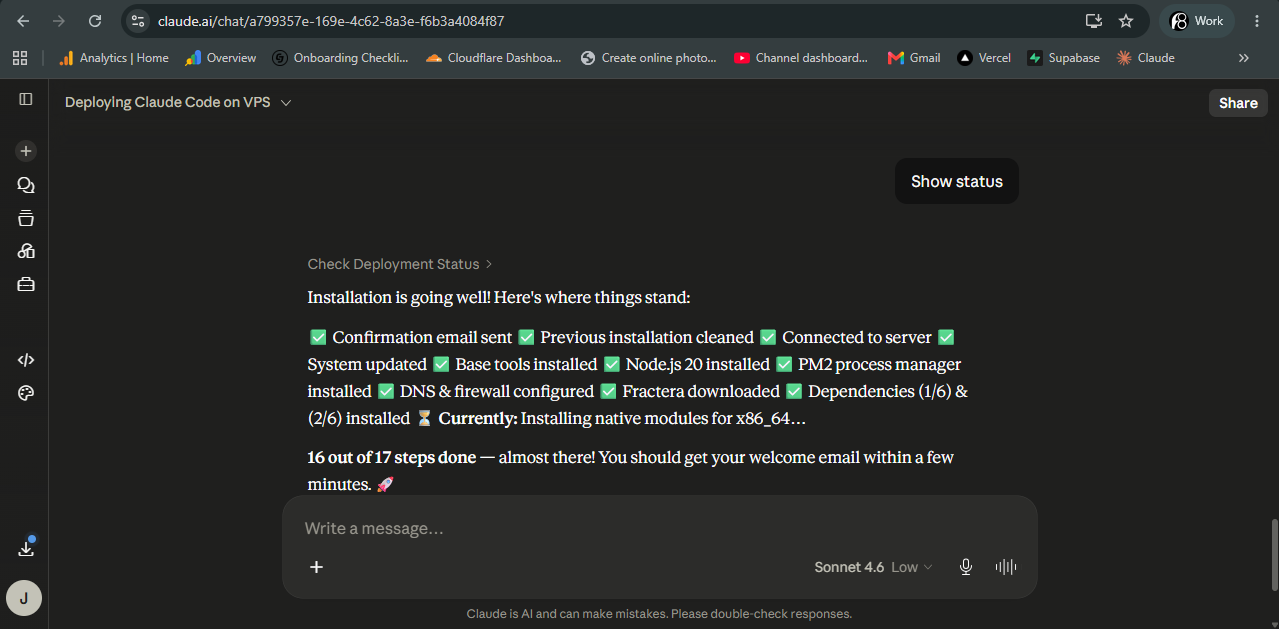Select 'Fractera downloaded' text
Screen dimensions: 1279x629
click(x=701, y=391)
